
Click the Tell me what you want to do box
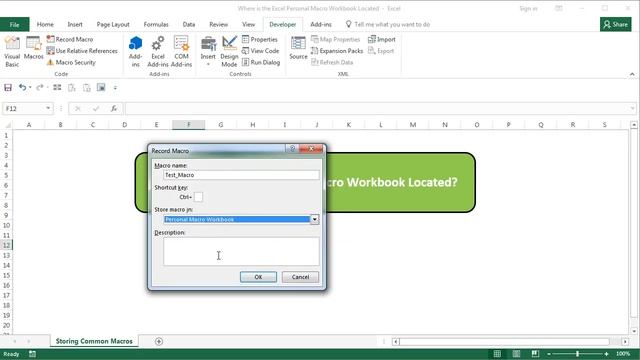pos(388,24)
